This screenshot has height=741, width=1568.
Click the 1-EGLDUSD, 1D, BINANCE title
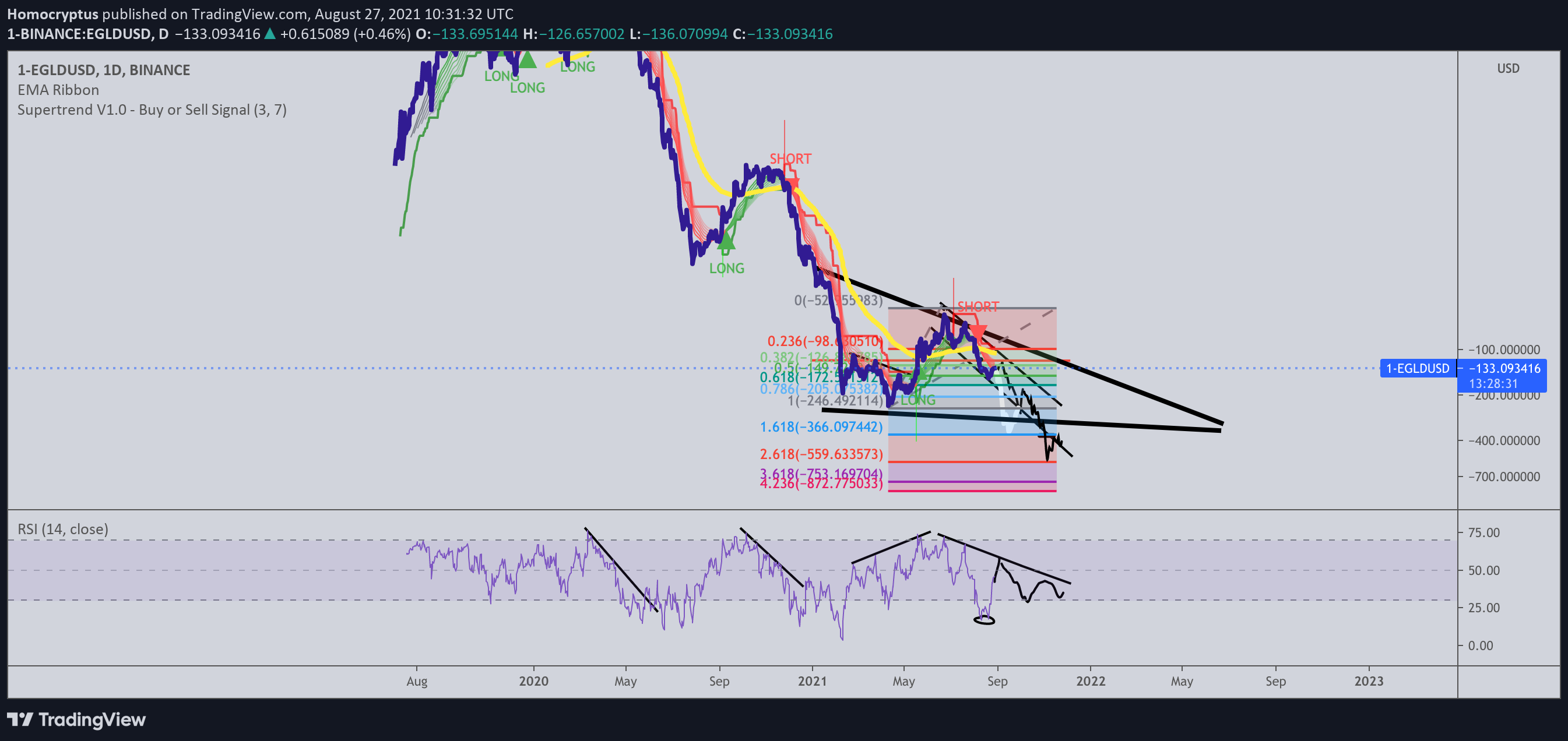point(104,70)
